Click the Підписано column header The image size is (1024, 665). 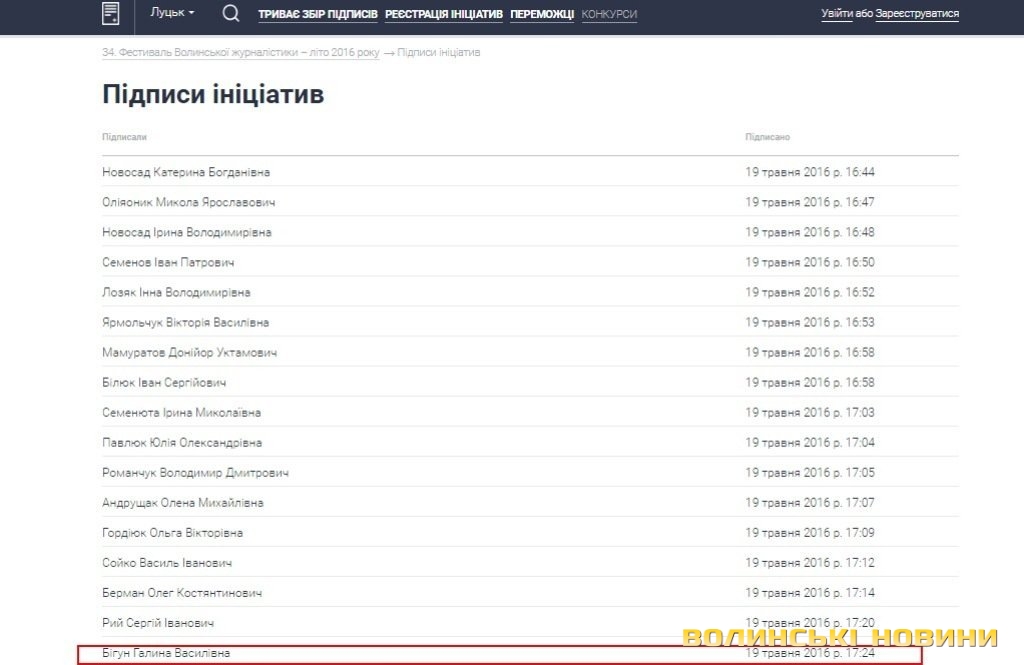click(767, 137)
